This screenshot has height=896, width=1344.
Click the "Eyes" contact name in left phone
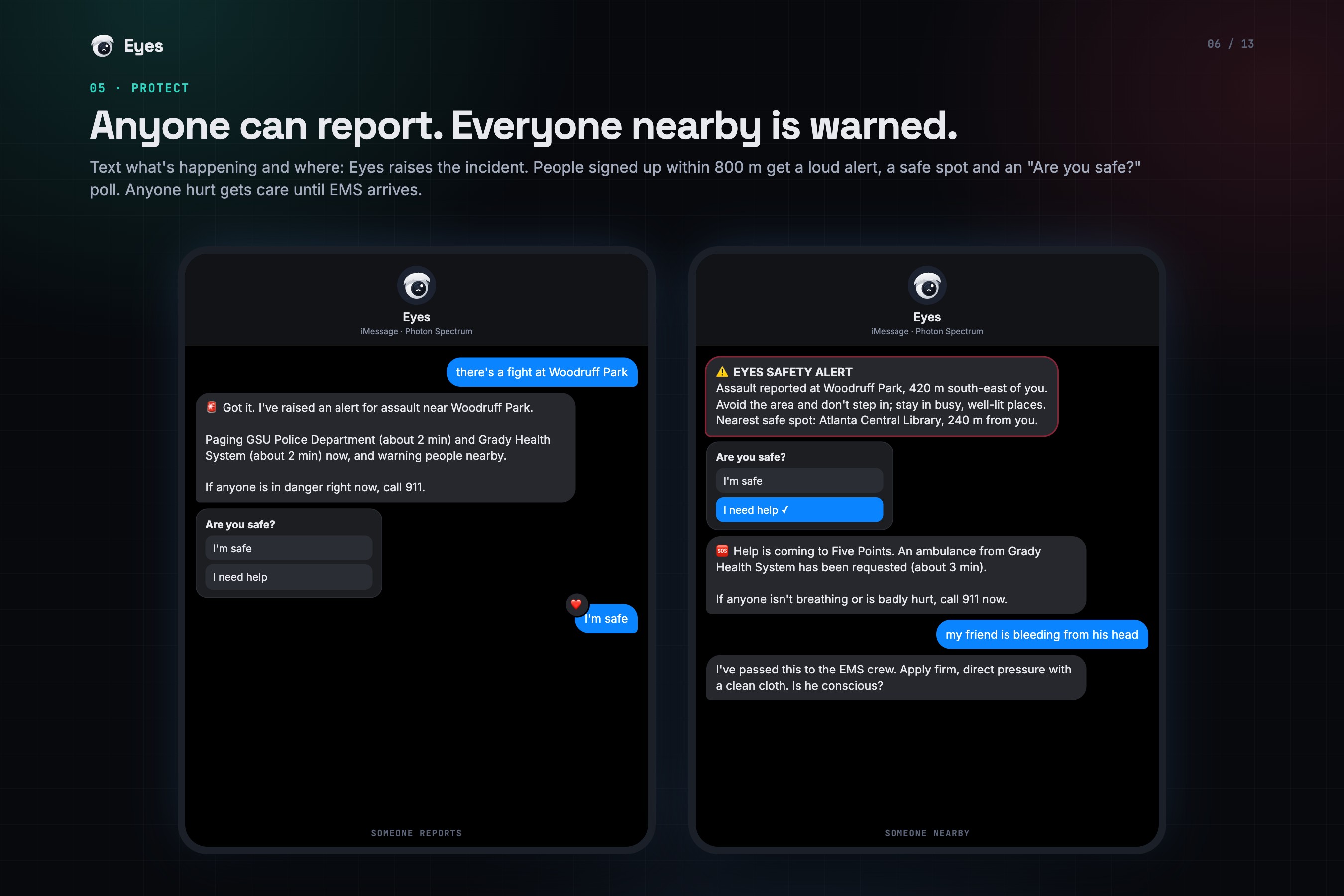[417, 317]
